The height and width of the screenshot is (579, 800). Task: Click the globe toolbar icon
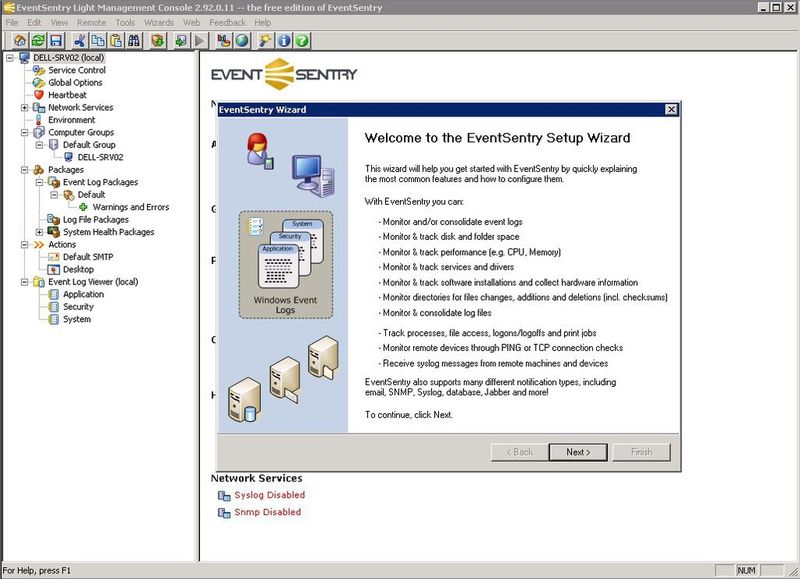242,40
